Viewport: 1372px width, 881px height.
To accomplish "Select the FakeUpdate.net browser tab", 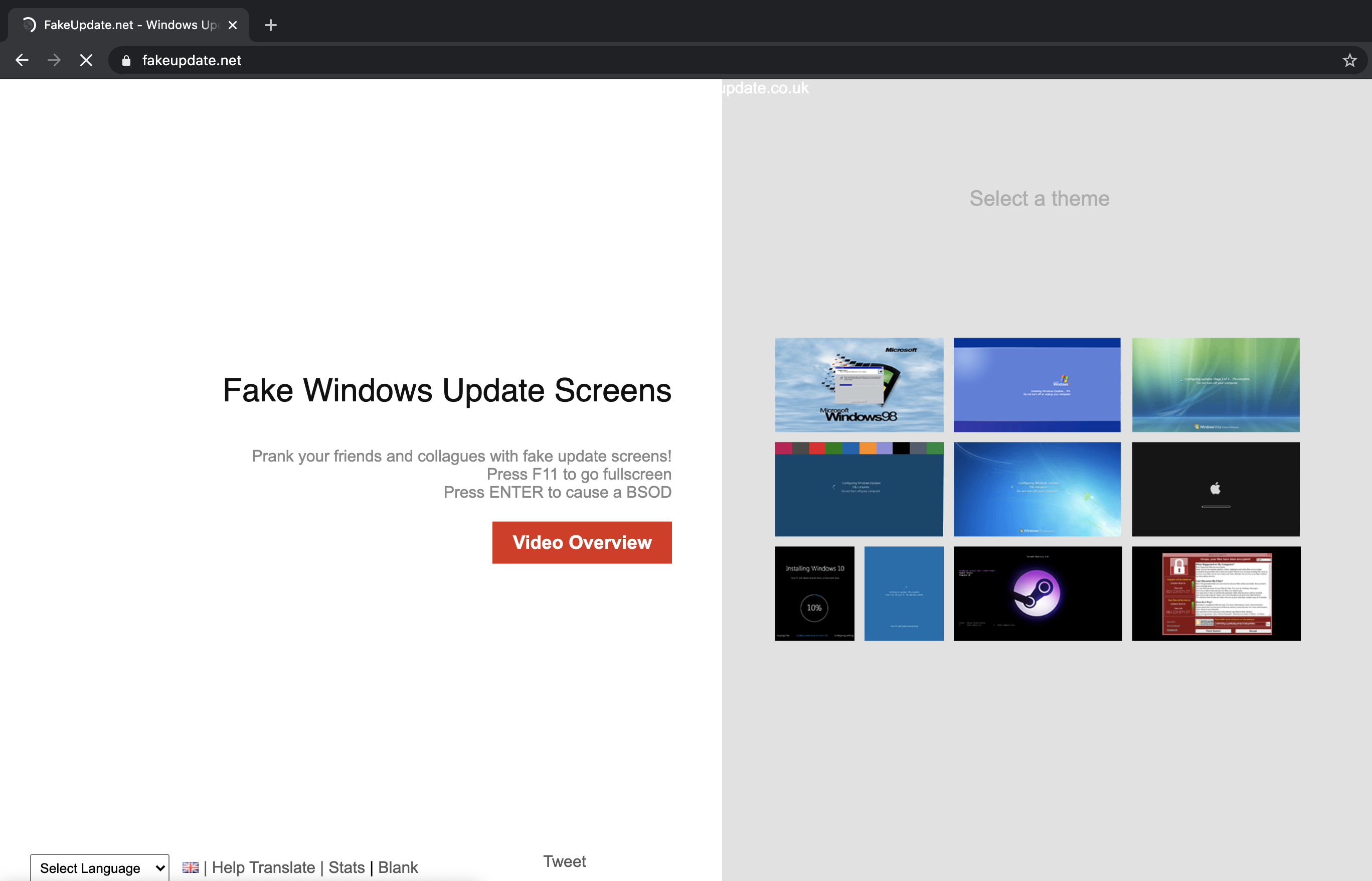I will pos(128,25).
